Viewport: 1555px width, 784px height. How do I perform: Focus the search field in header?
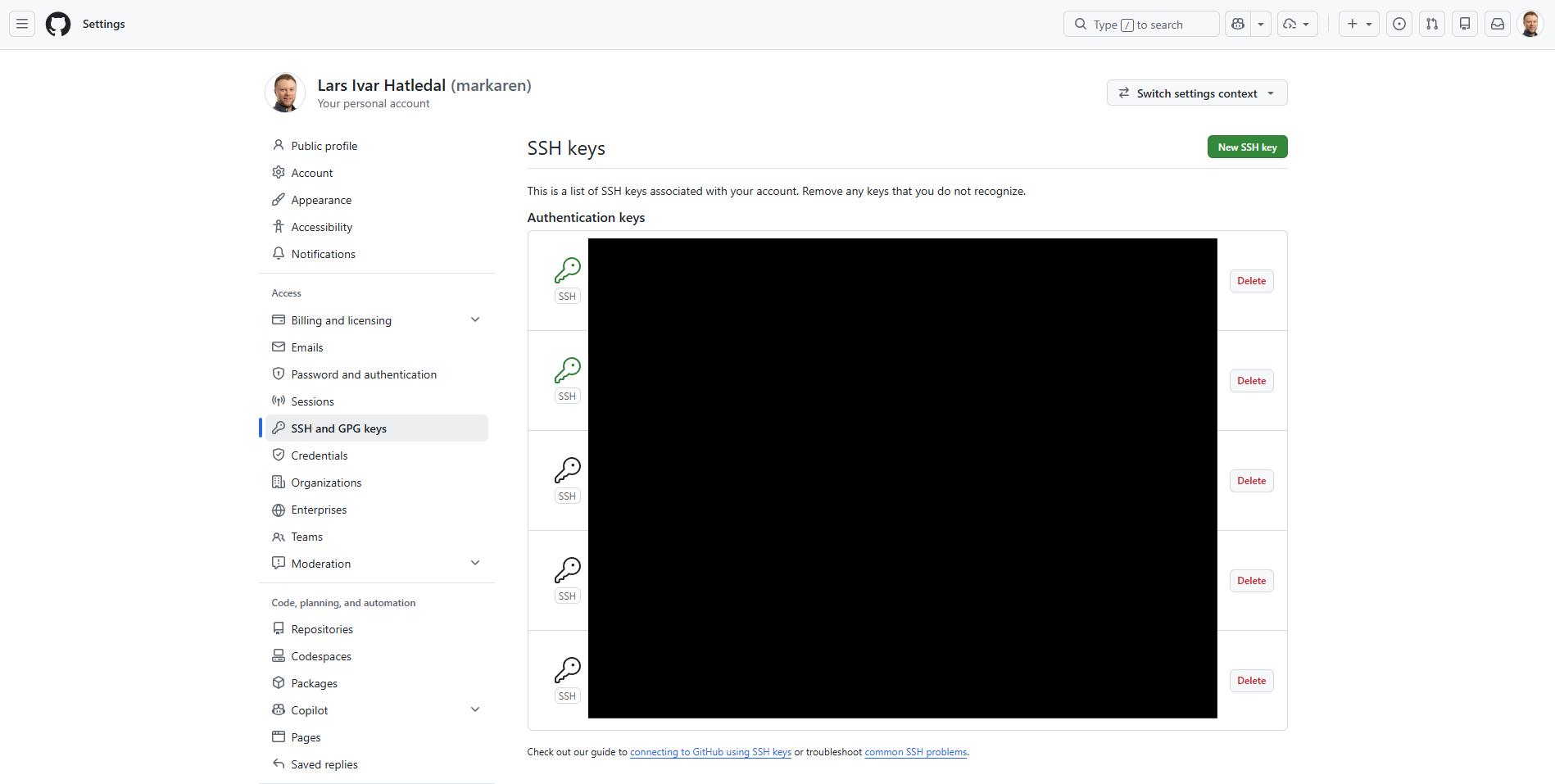[x=1141, y=24]
